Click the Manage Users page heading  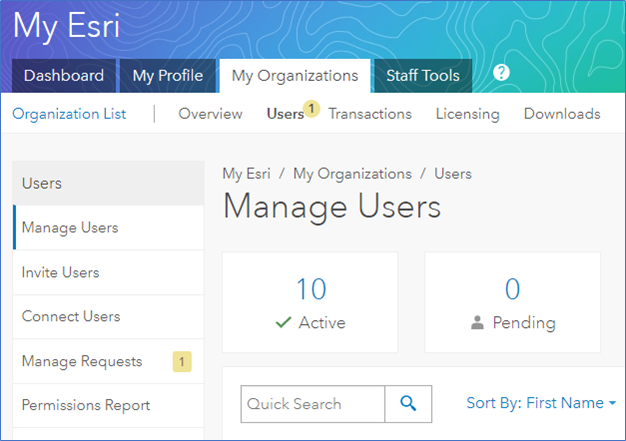click(x=332, y=207)
